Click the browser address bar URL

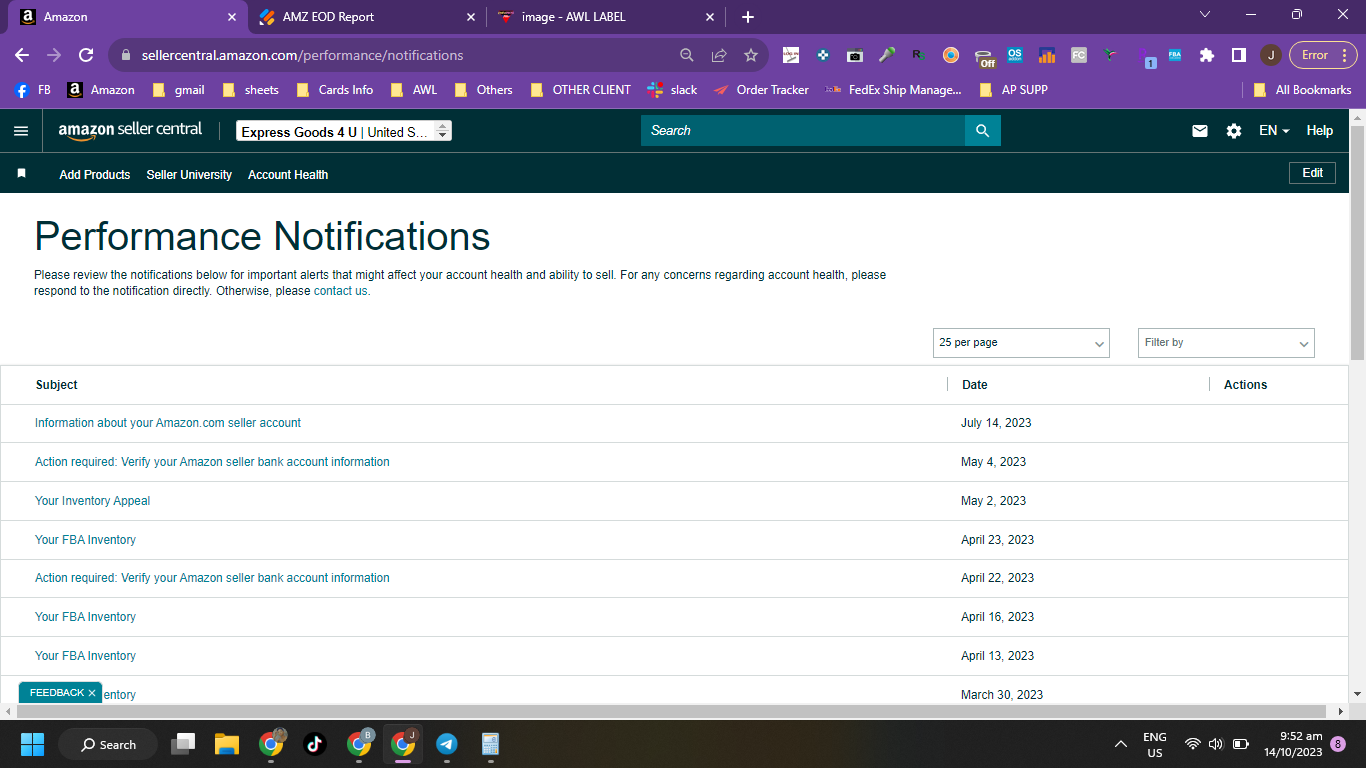coord(303,55)
